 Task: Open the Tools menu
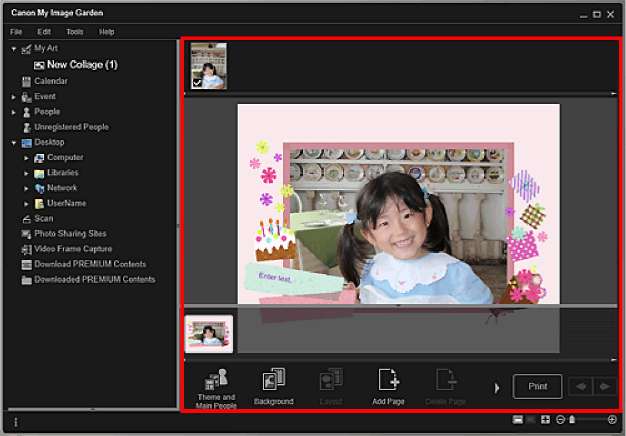click(75, 32)
